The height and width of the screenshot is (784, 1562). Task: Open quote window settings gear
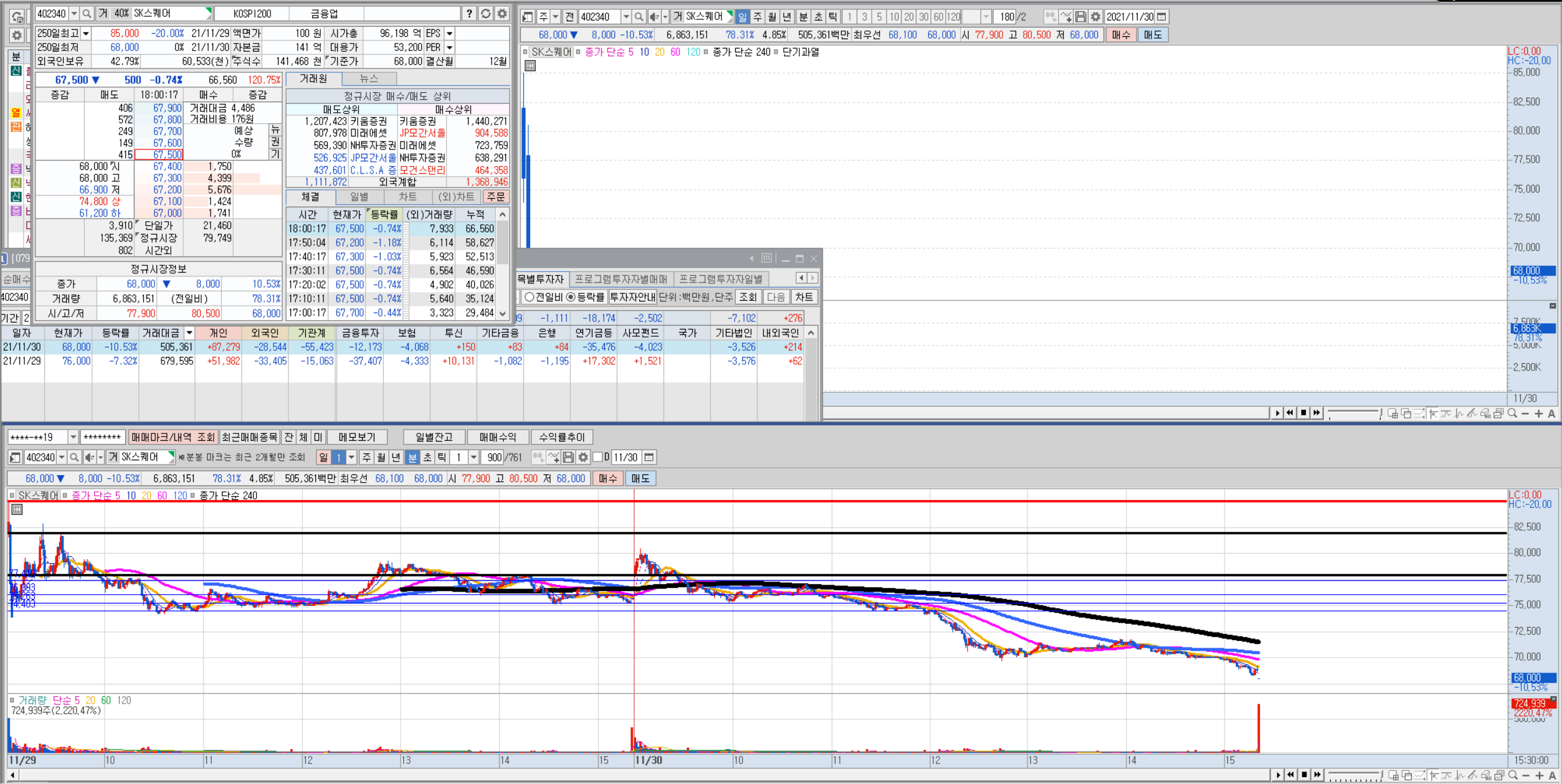point(502,13)
